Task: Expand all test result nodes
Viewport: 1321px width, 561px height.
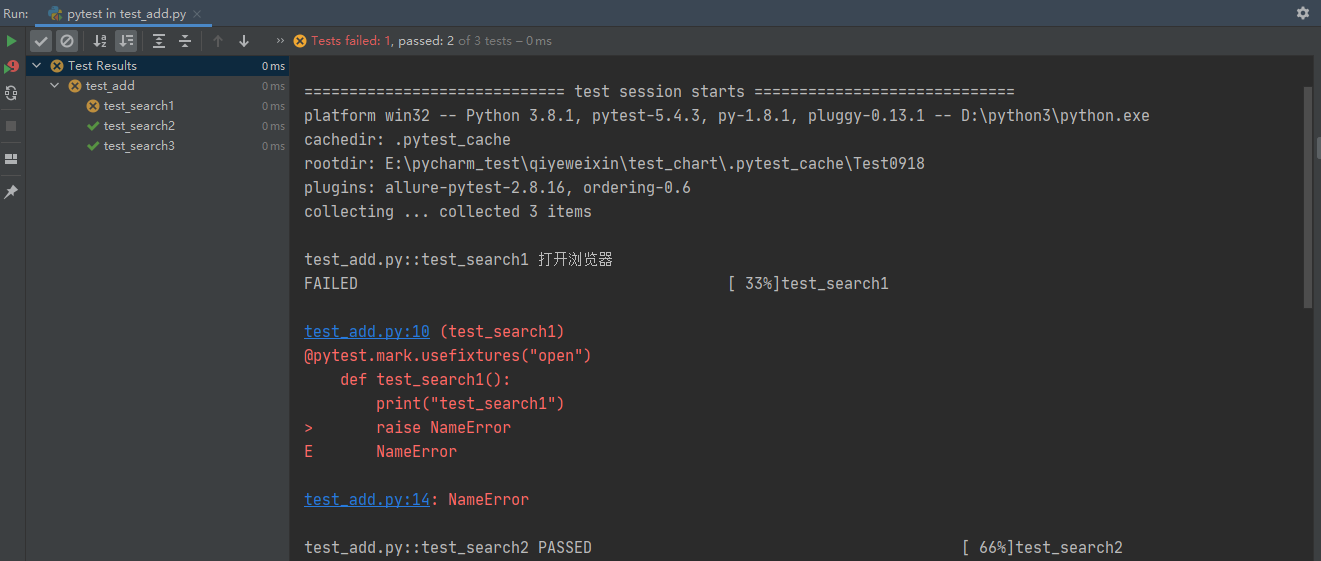Action: [159, 41]
